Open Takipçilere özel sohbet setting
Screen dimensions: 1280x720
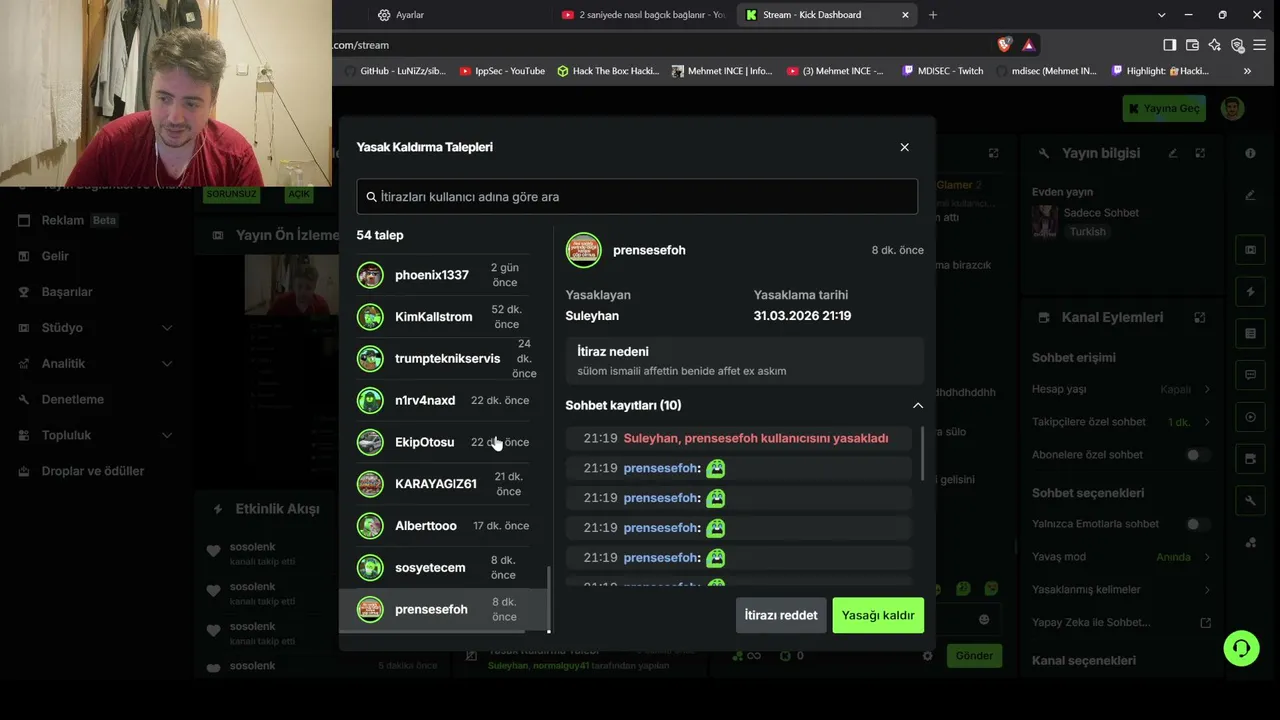[1121, 422]
